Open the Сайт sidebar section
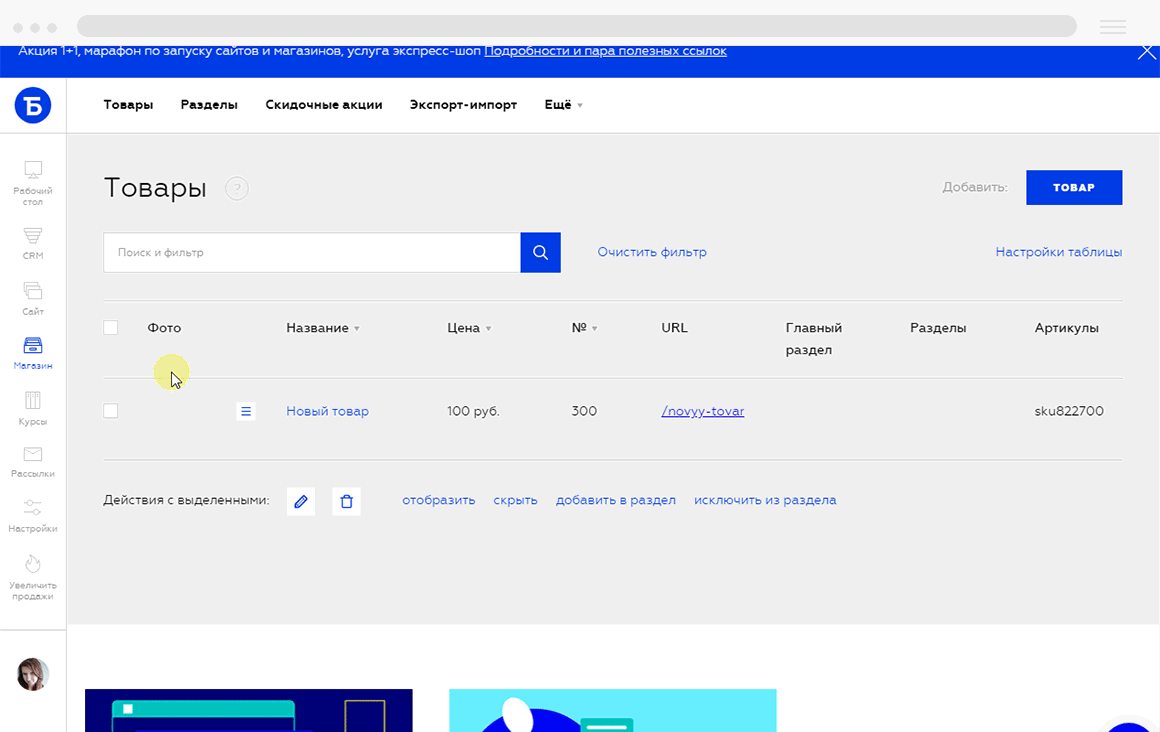 click(33, 298)
